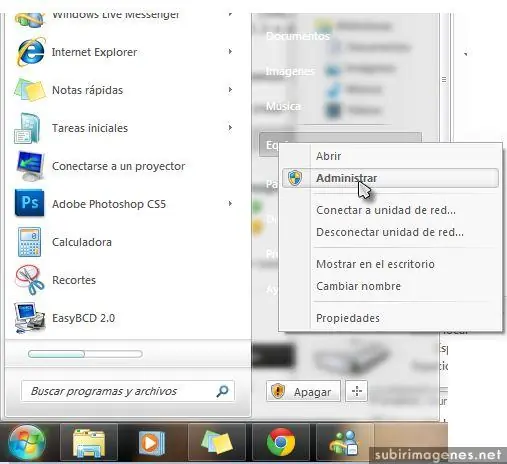Expand the Adobe Photoshop CS5 submenu arrow

coord(230,203)
